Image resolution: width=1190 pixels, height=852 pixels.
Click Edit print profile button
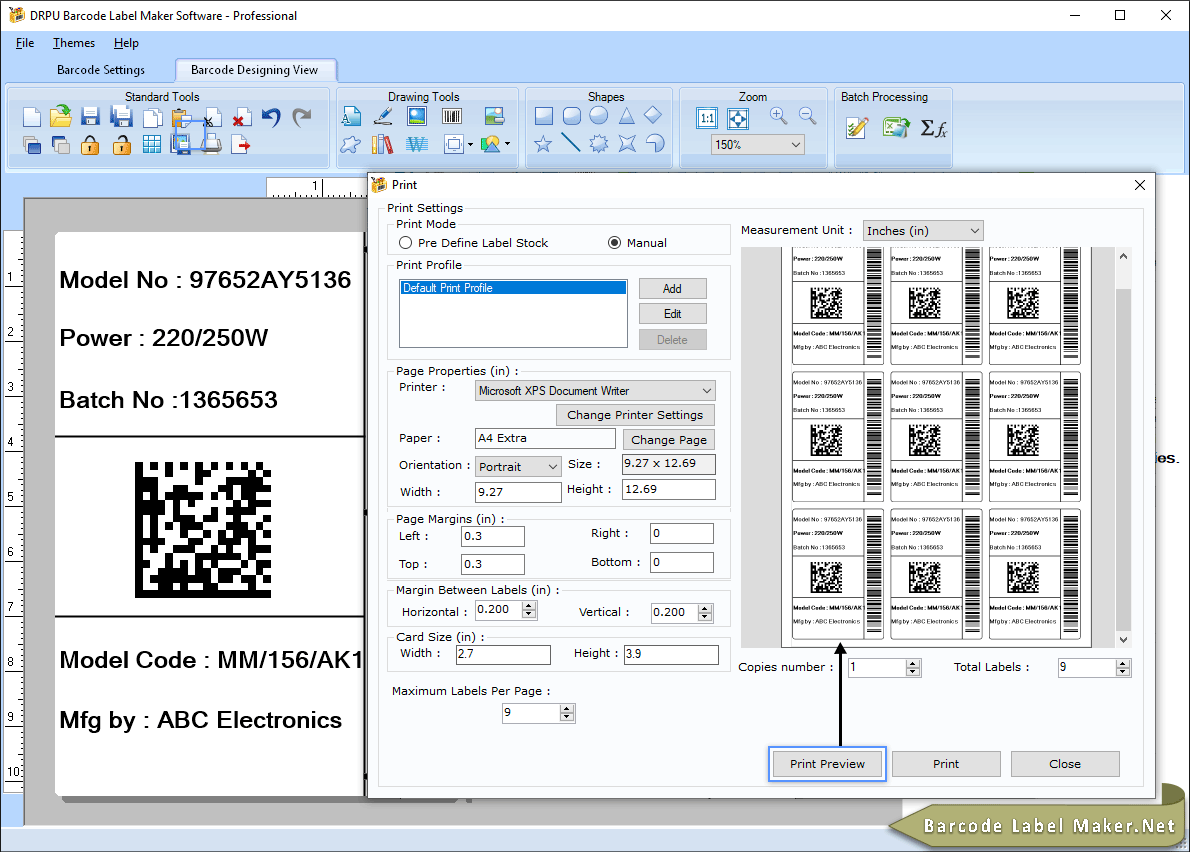672,313
